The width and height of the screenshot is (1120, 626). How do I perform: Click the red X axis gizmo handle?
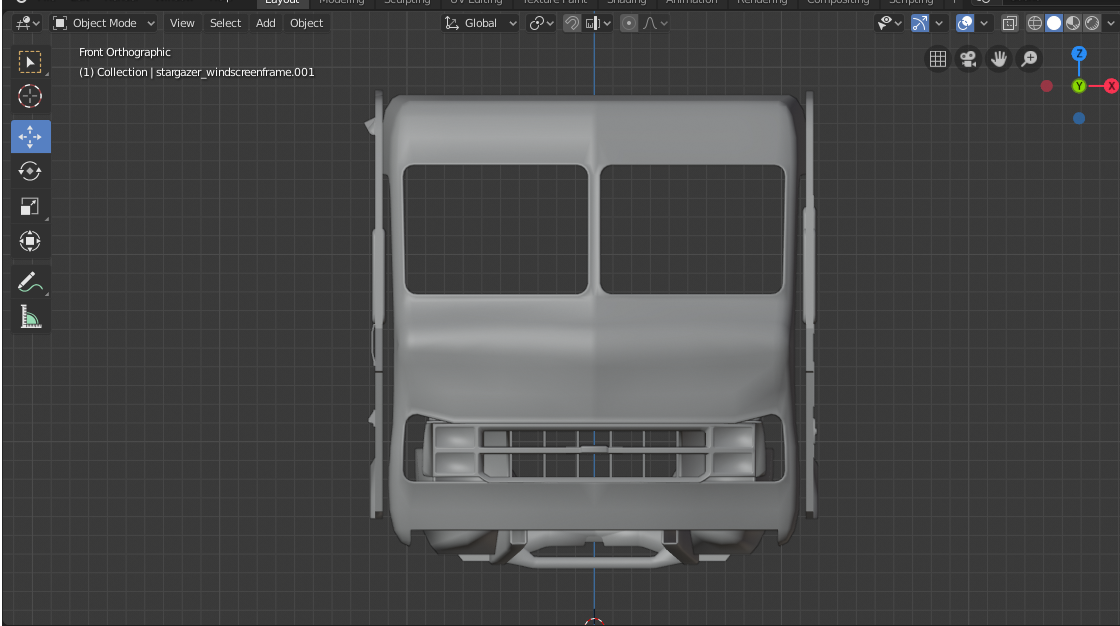(x=1110, y=86)
